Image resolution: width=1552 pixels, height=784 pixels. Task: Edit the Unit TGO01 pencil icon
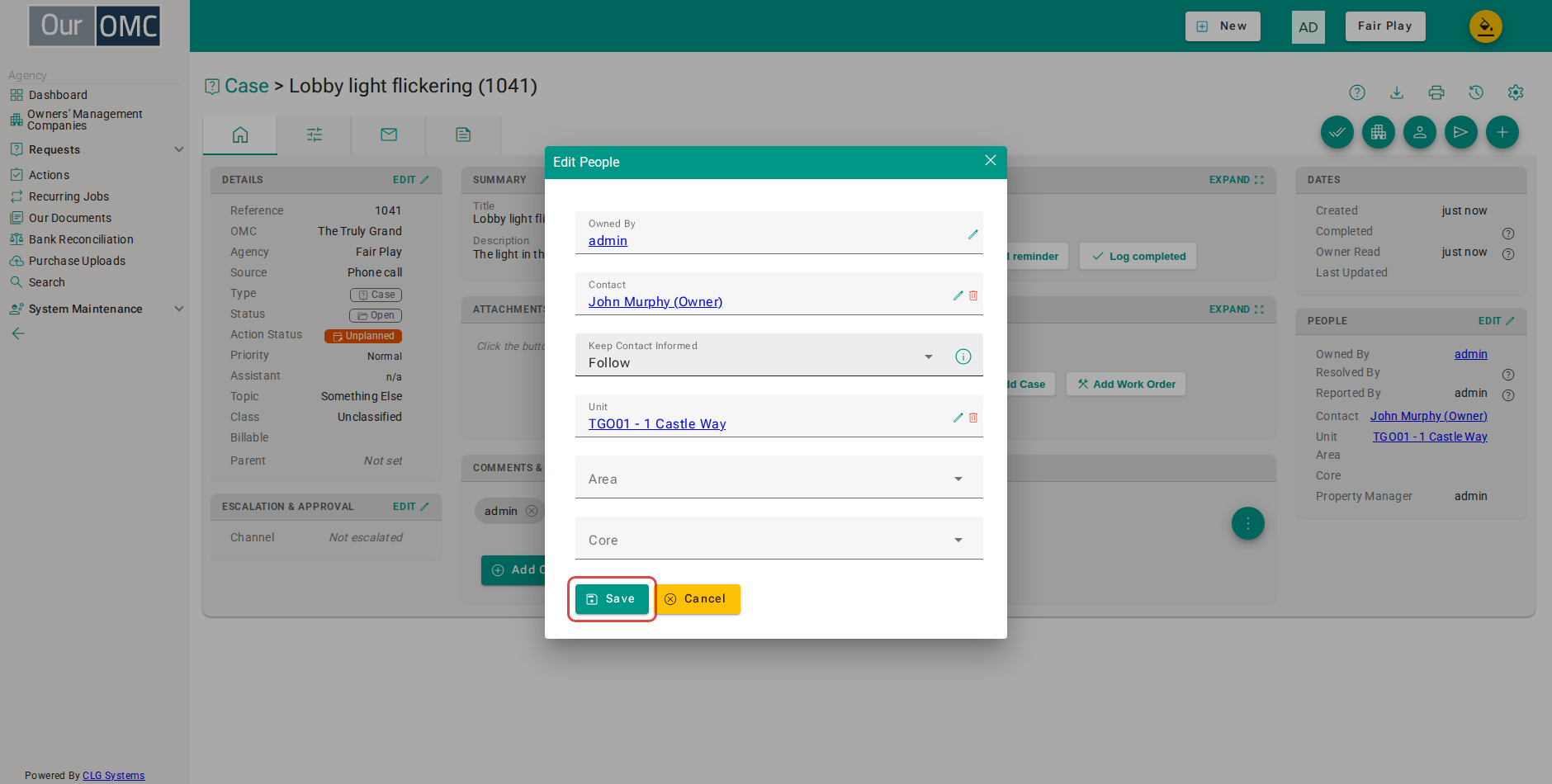pyautogui.click(x=958, y=418)
